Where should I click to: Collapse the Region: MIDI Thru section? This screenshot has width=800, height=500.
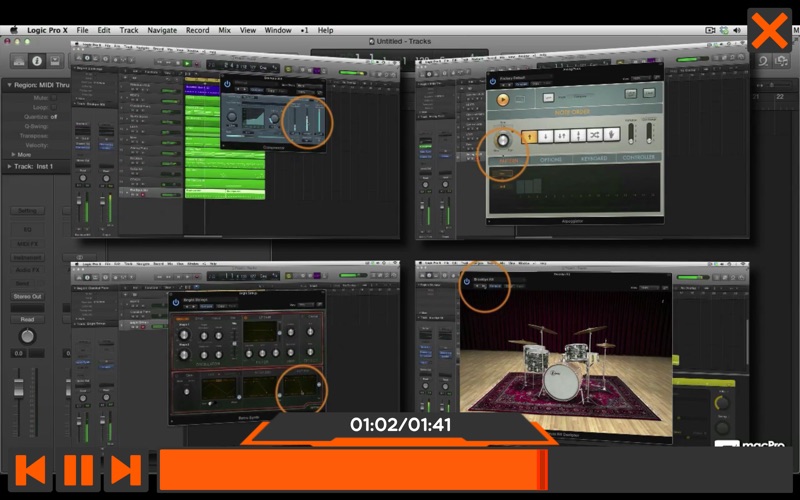(9, 85)
